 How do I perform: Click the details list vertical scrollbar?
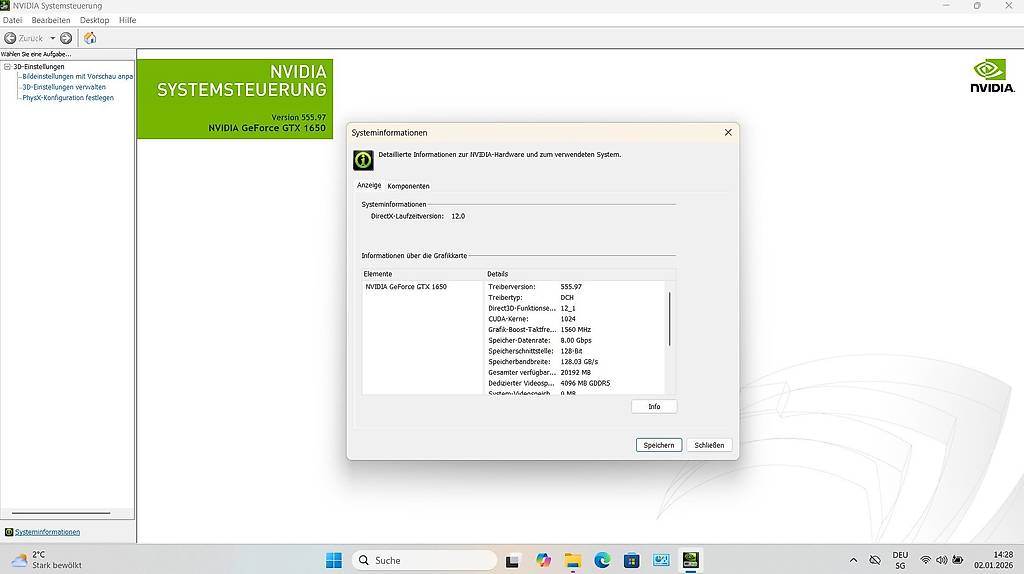669,320
